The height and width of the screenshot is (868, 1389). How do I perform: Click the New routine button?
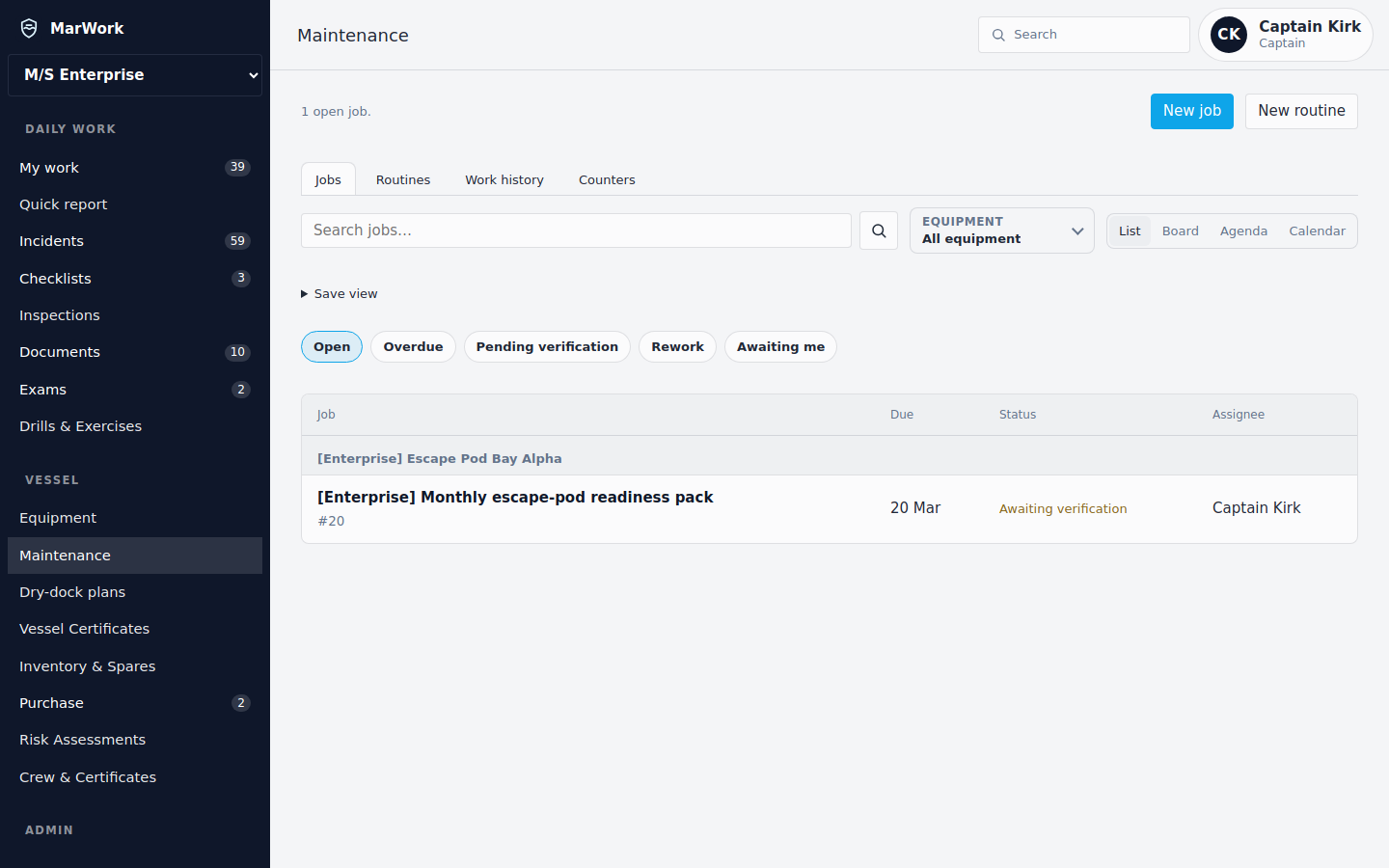tap(1301, 111)
